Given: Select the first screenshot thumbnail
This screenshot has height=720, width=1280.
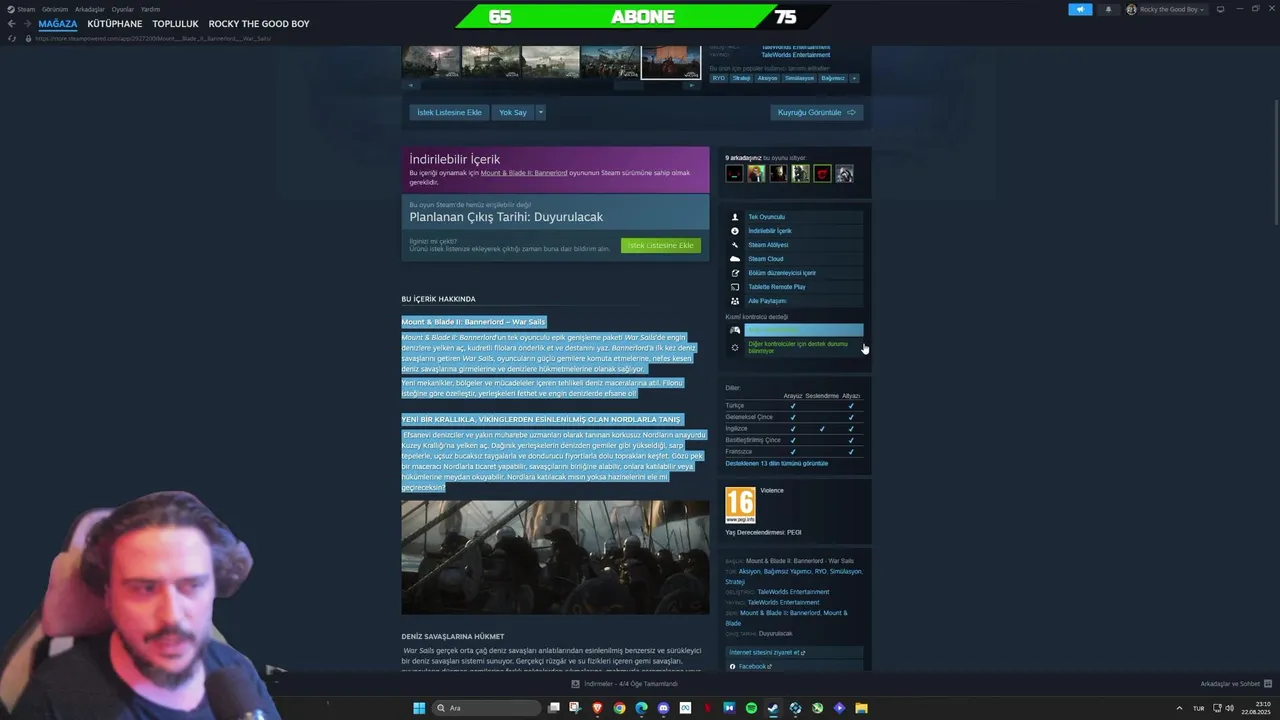Looking at the screenshot, I should [431, 62].
